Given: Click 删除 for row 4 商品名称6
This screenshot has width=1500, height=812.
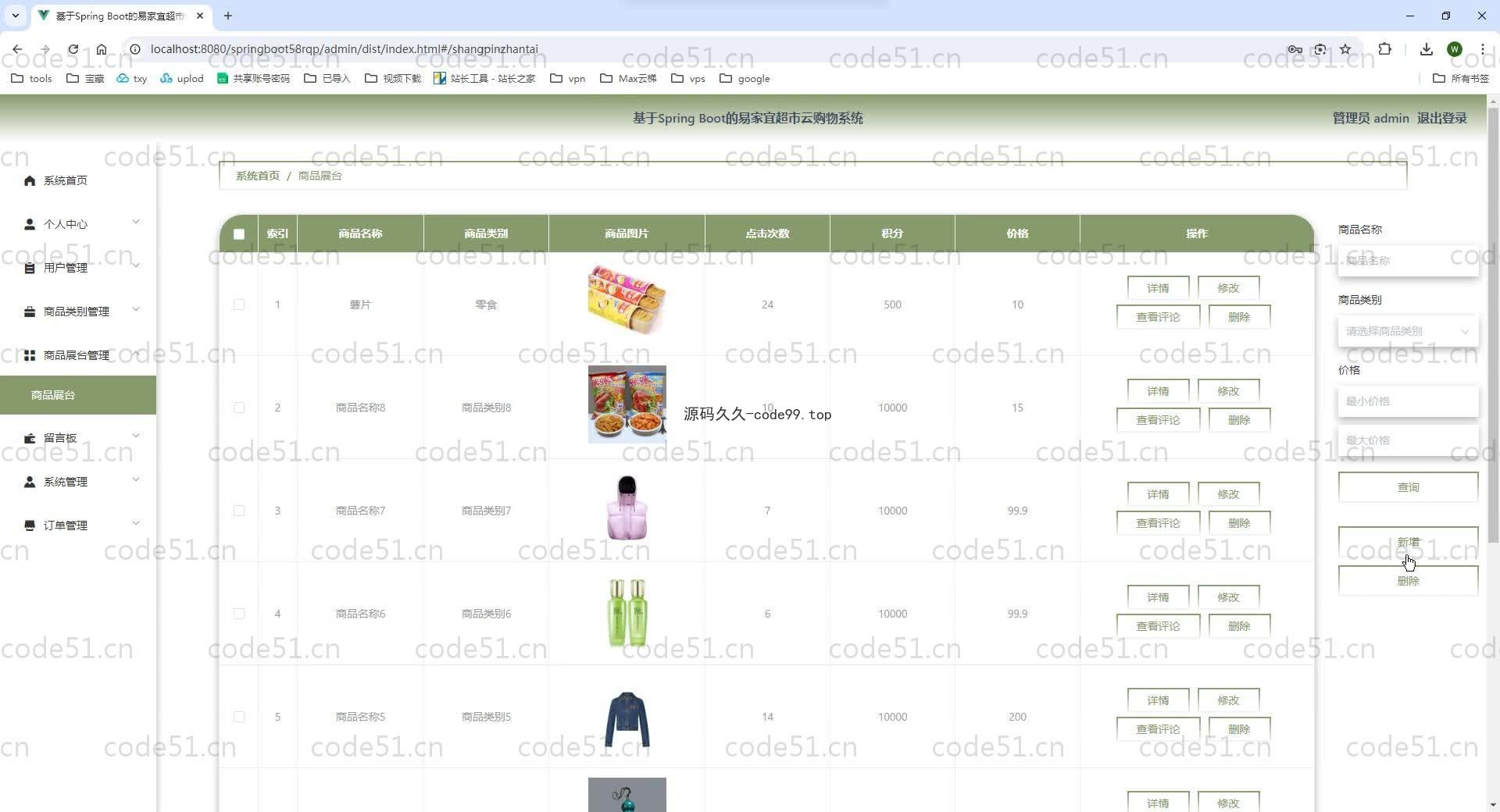Looking at the screenshot, I should click(x=1239, y=626).
